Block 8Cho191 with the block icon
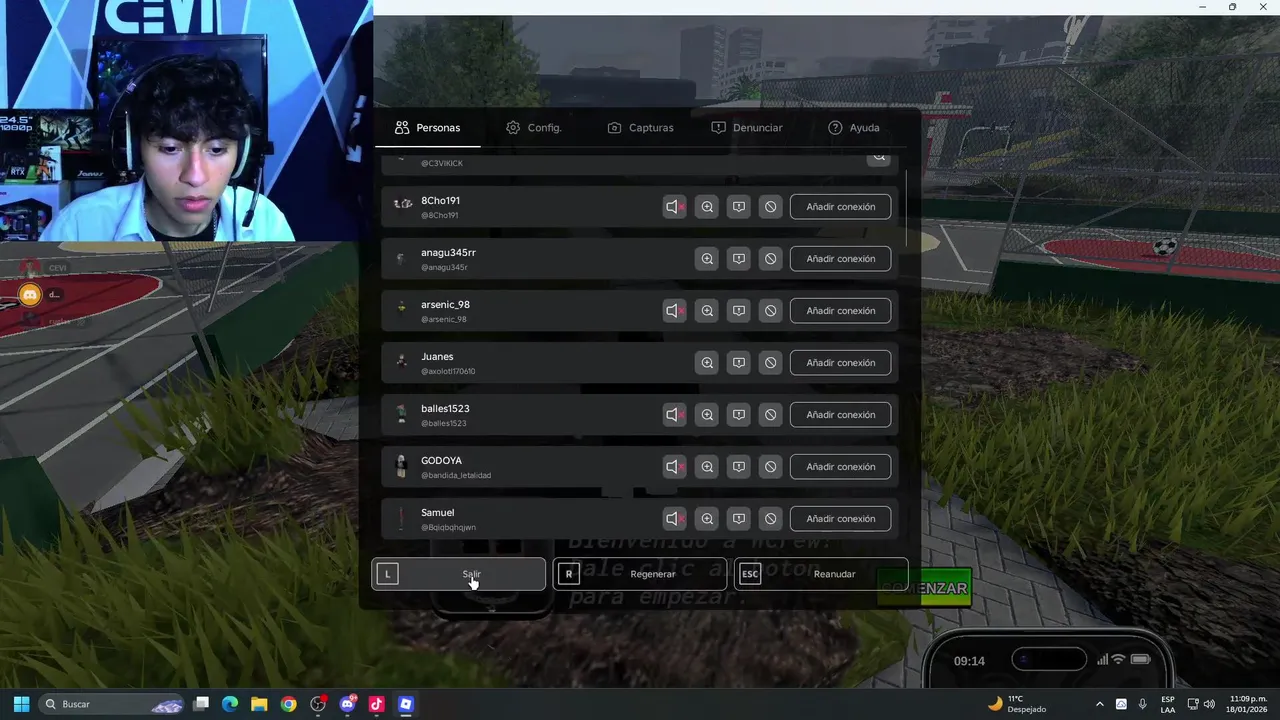This screenshot has width=1280, height=720. click(771, 207)
